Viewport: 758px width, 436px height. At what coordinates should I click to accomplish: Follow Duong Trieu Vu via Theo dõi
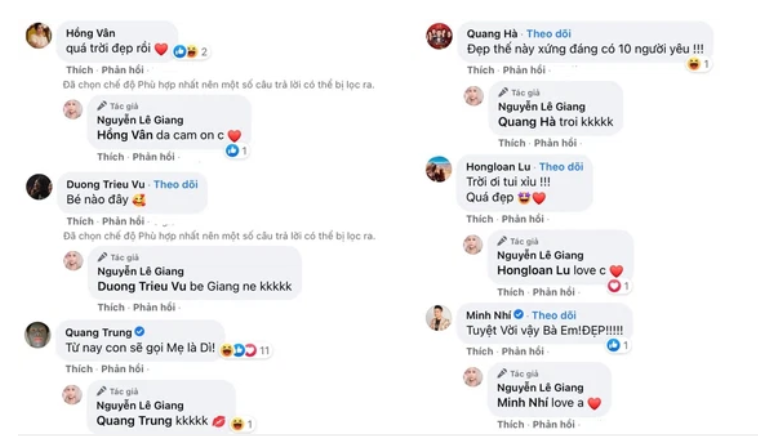[x=176, y=184]
